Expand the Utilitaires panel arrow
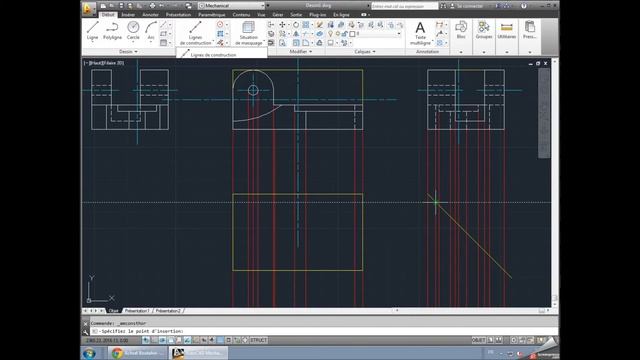Screen dimensions: 640x360 [x=507, y=52]
